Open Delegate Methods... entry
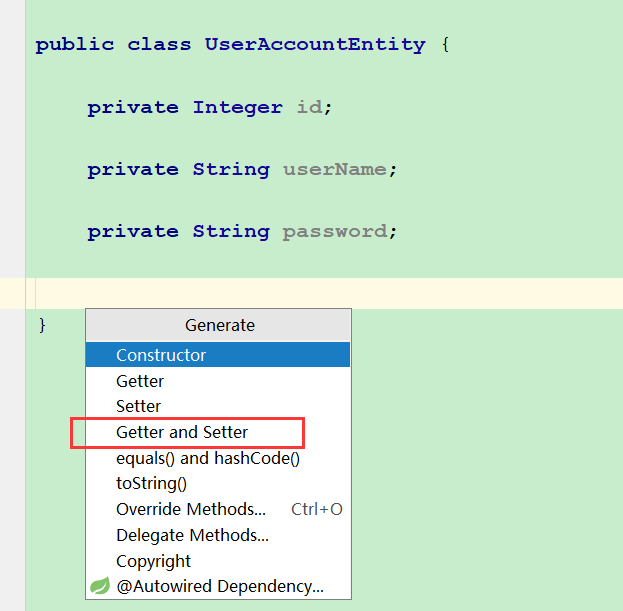Viewport: 623px width, 611px height. (x=218, y=535)
